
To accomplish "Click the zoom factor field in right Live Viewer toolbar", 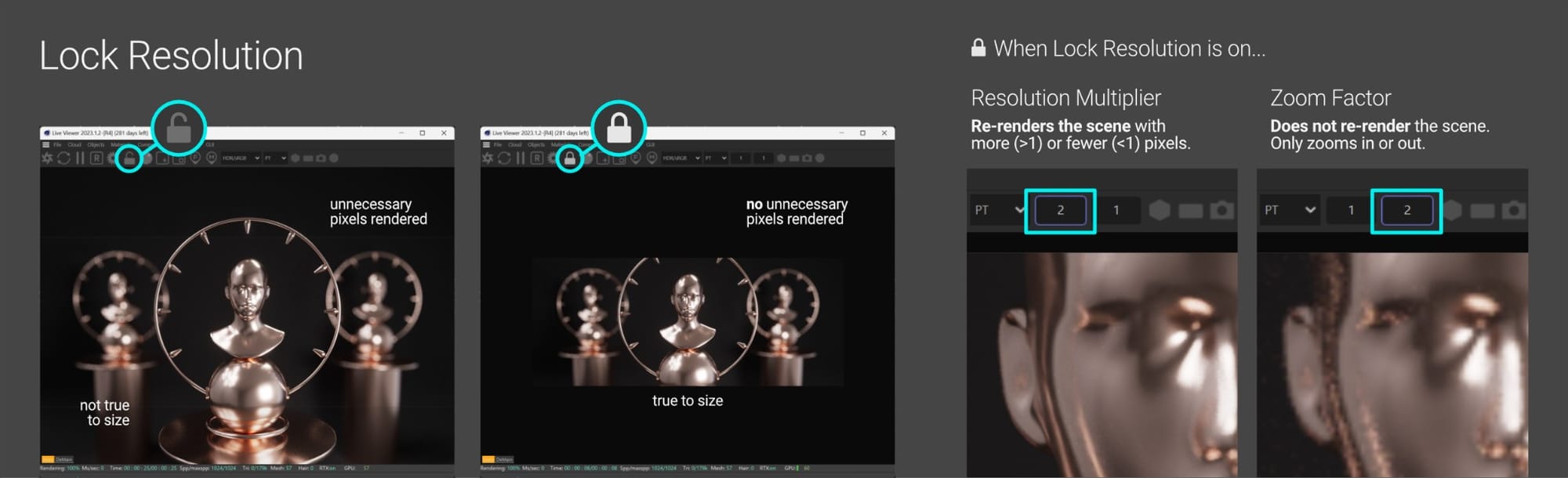I will point(764,158).
